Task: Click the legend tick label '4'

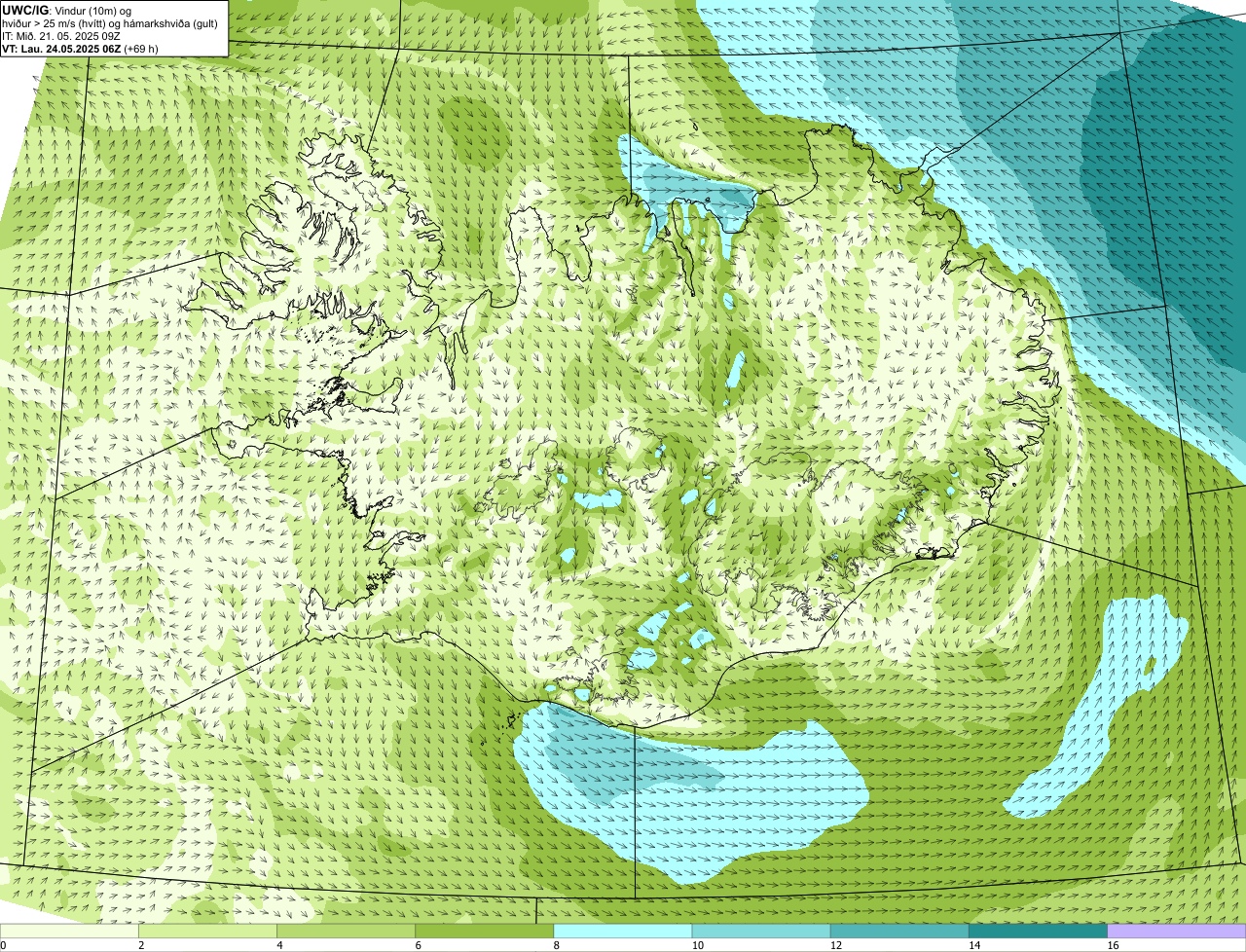Action: coord(279,945)
